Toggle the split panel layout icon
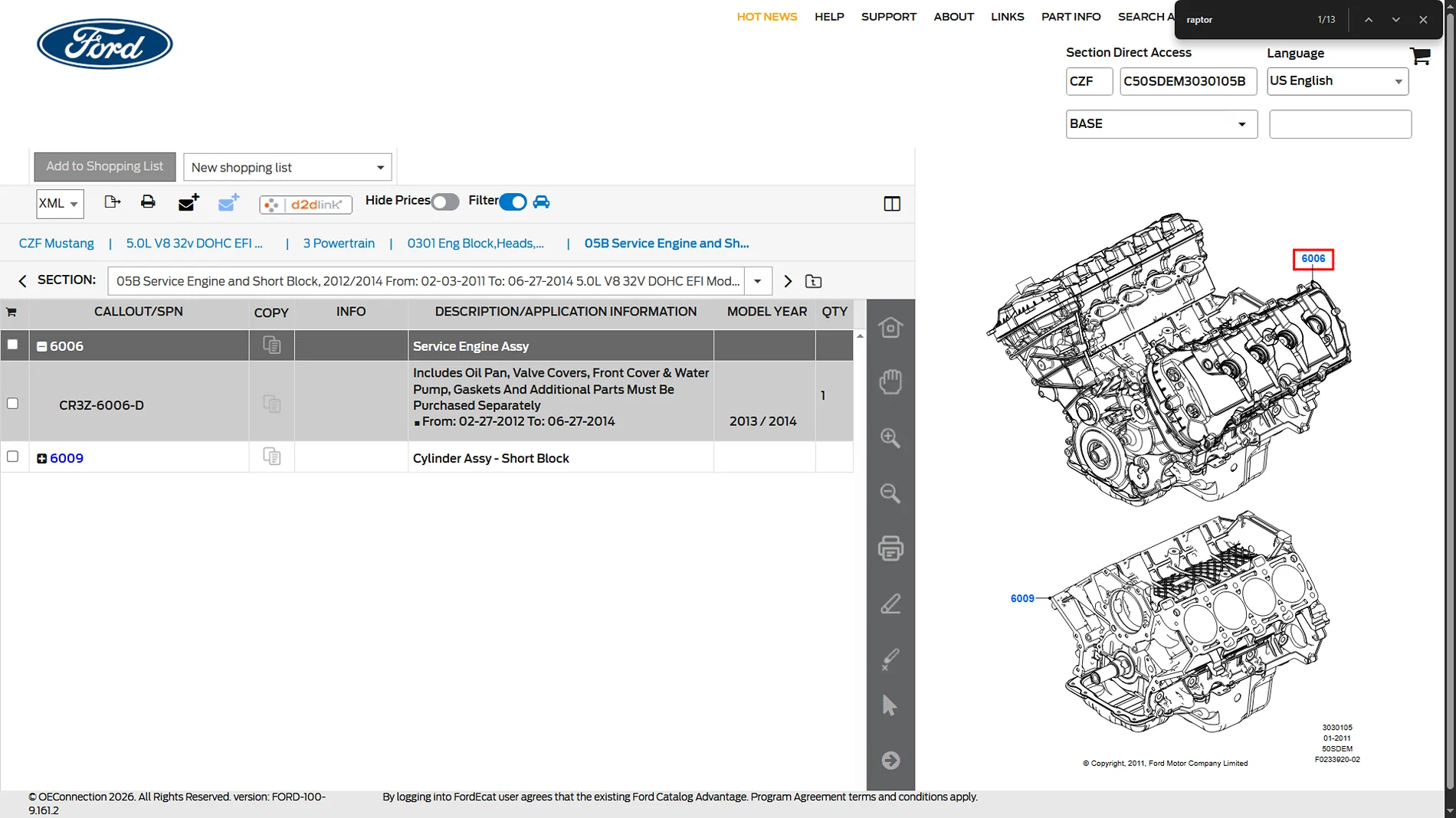The image size is (1456, 818). pyautogui.click(x=892, y=204)
